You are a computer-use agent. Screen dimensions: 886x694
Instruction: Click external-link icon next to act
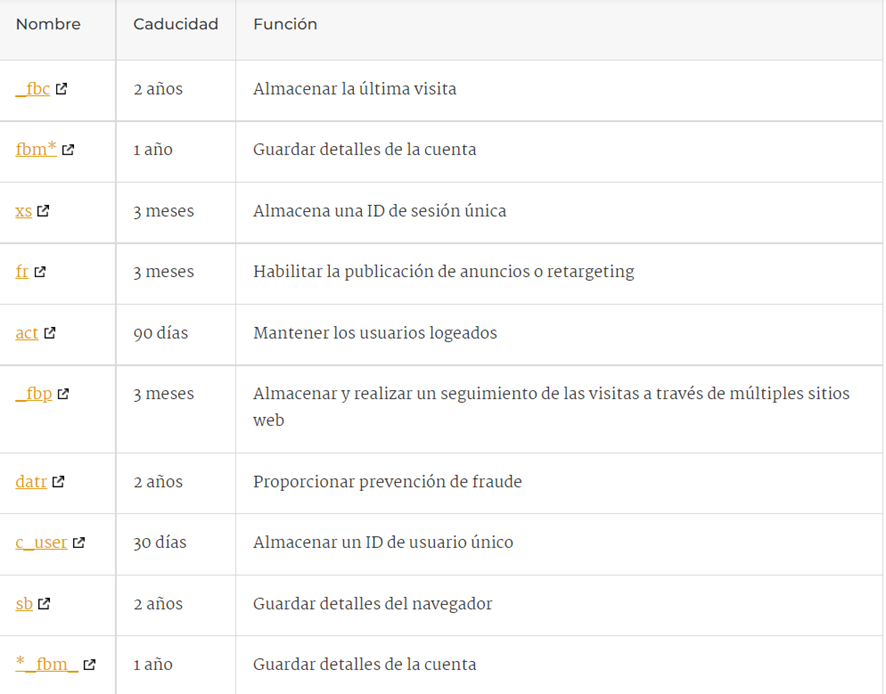[x=50, y=333]
